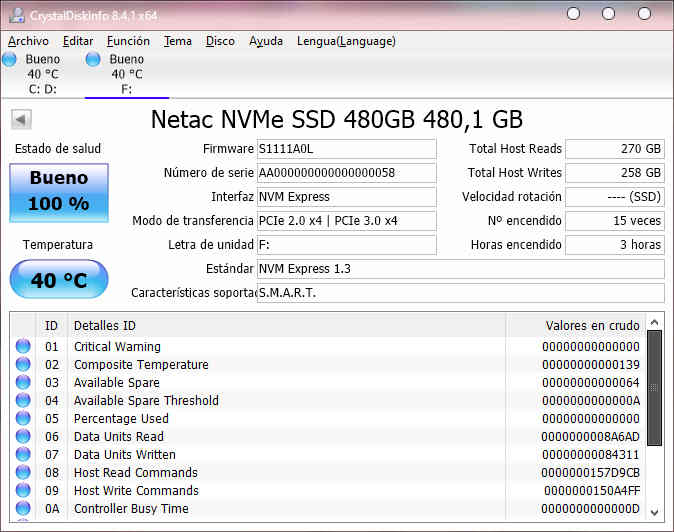Select the C: D: disk health orb

pyautogui.click(x=9, y=59)
